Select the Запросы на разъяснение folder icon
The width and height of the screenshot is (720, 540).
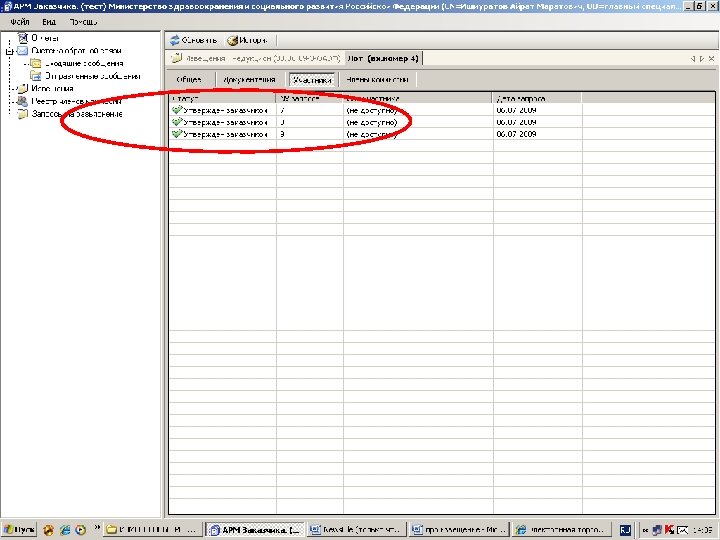point(22,114)
